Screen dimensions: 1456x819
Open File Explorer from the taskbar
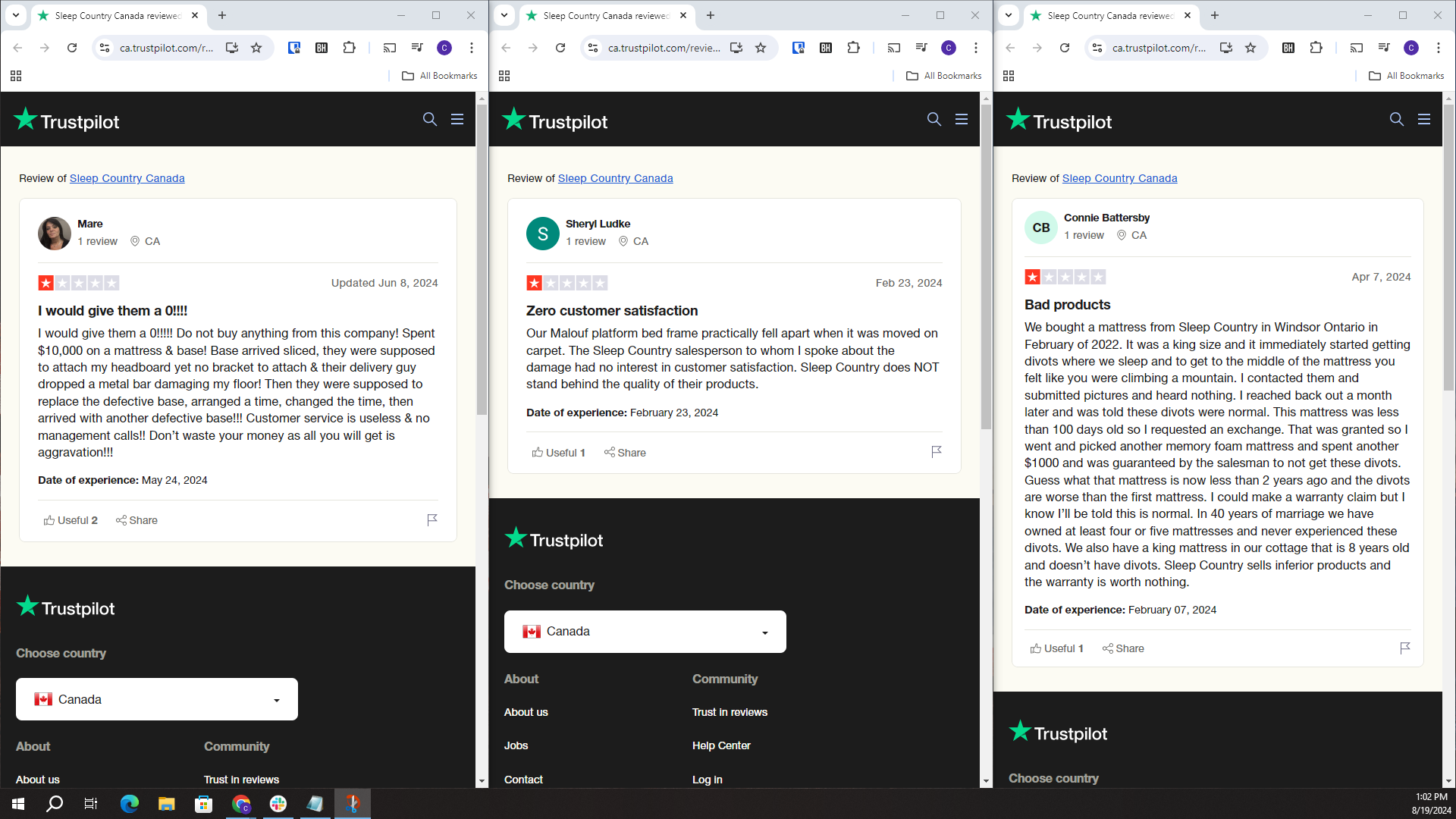click(167, 804)
